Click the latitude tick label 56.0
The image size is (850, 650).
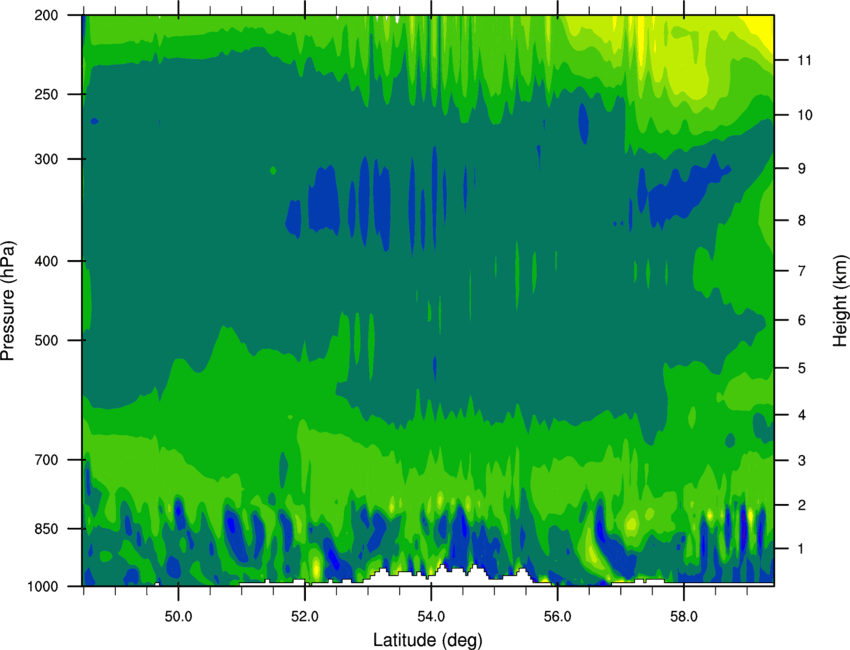point(558,616)
